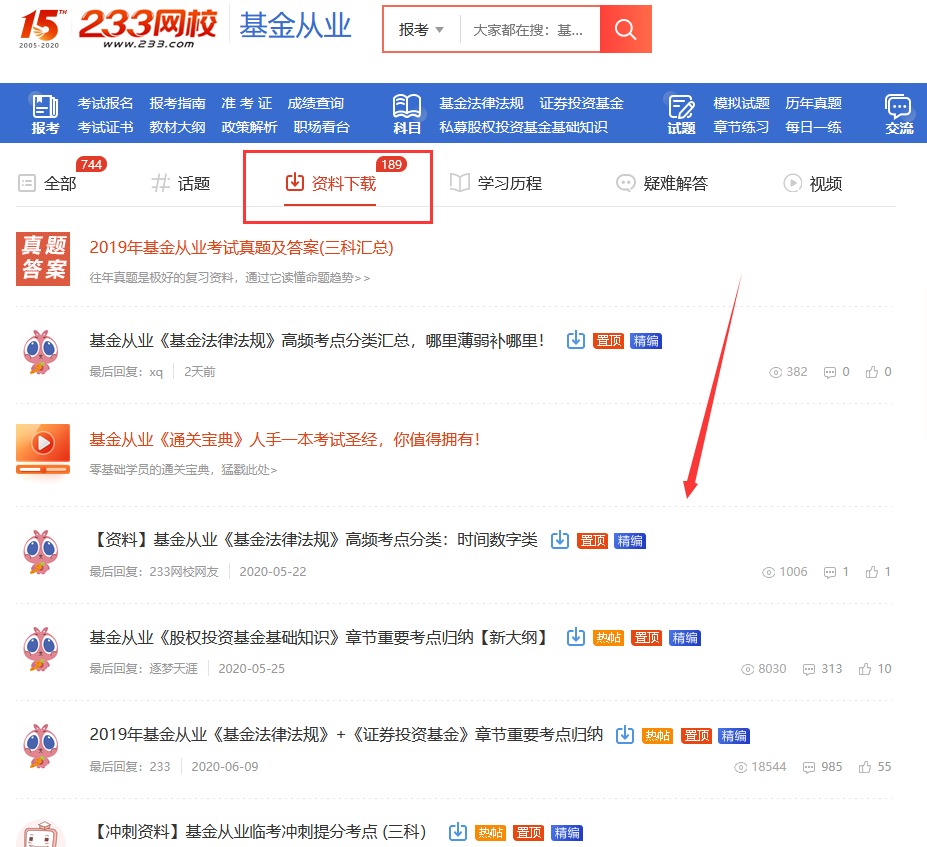Click the 交流 chat bubble icon

[x=899, y=106]
